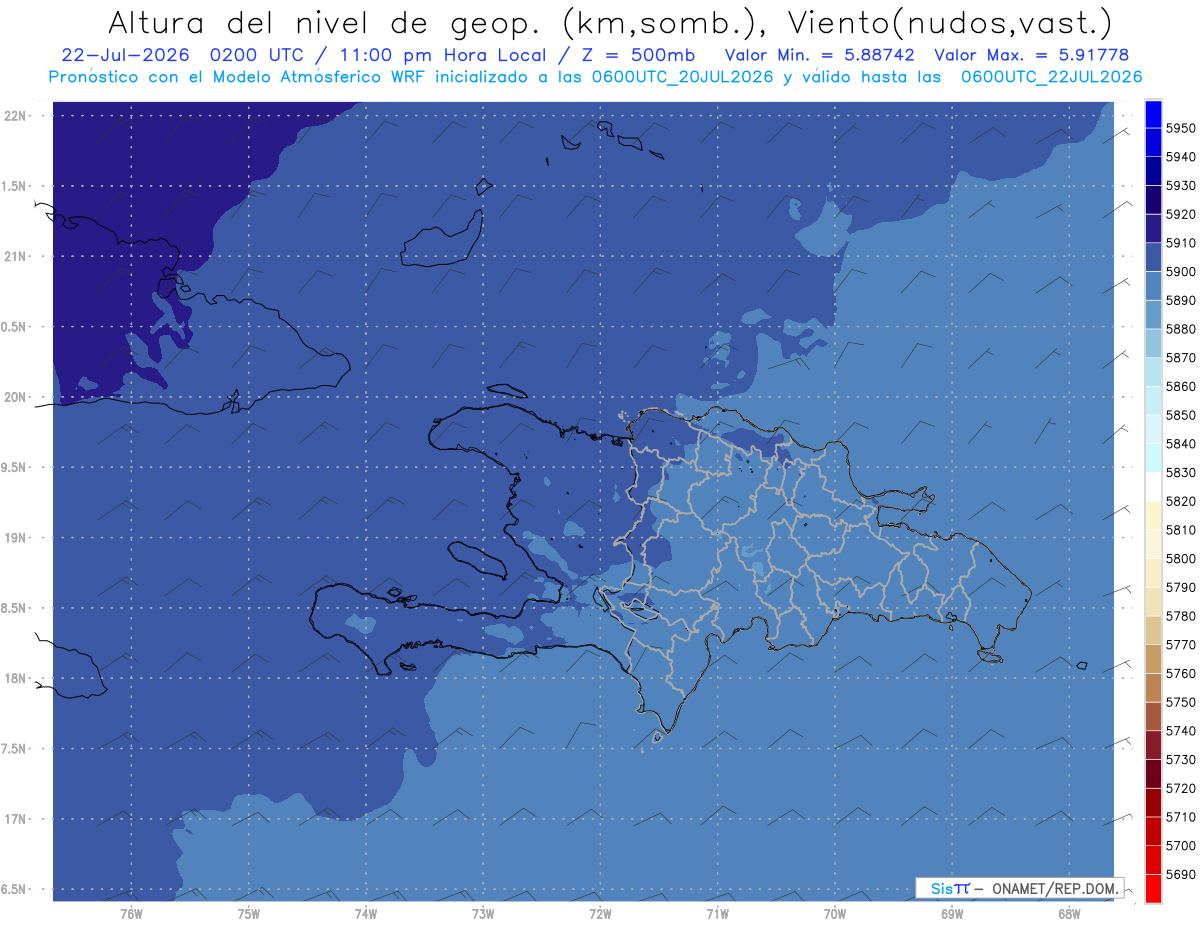The width and height of the screenshot is (1200, 927).
Task: Click the 17N latitude axis label
Action: (x=15, y=819)
